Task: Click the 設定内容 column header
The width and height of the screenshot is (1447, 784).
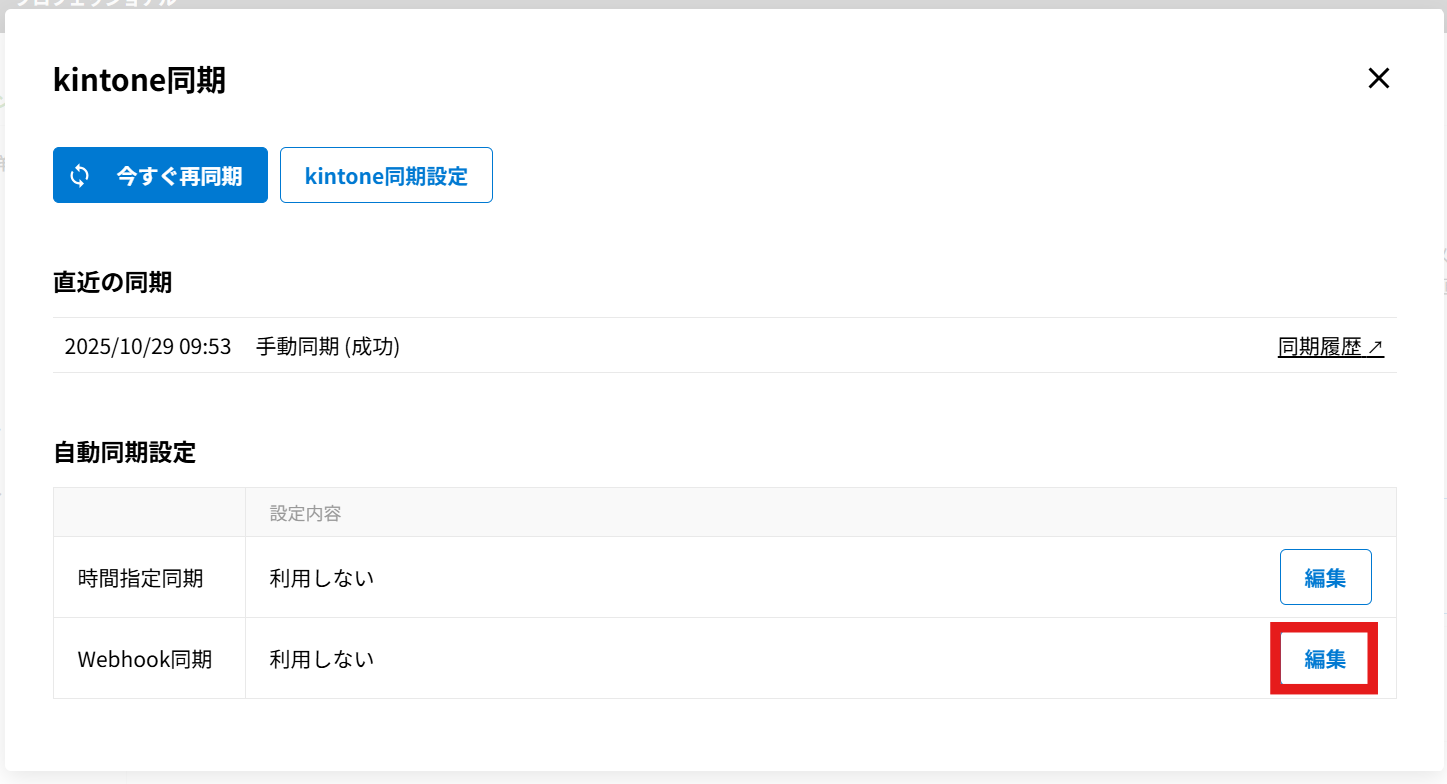Action: coord(305,513)
